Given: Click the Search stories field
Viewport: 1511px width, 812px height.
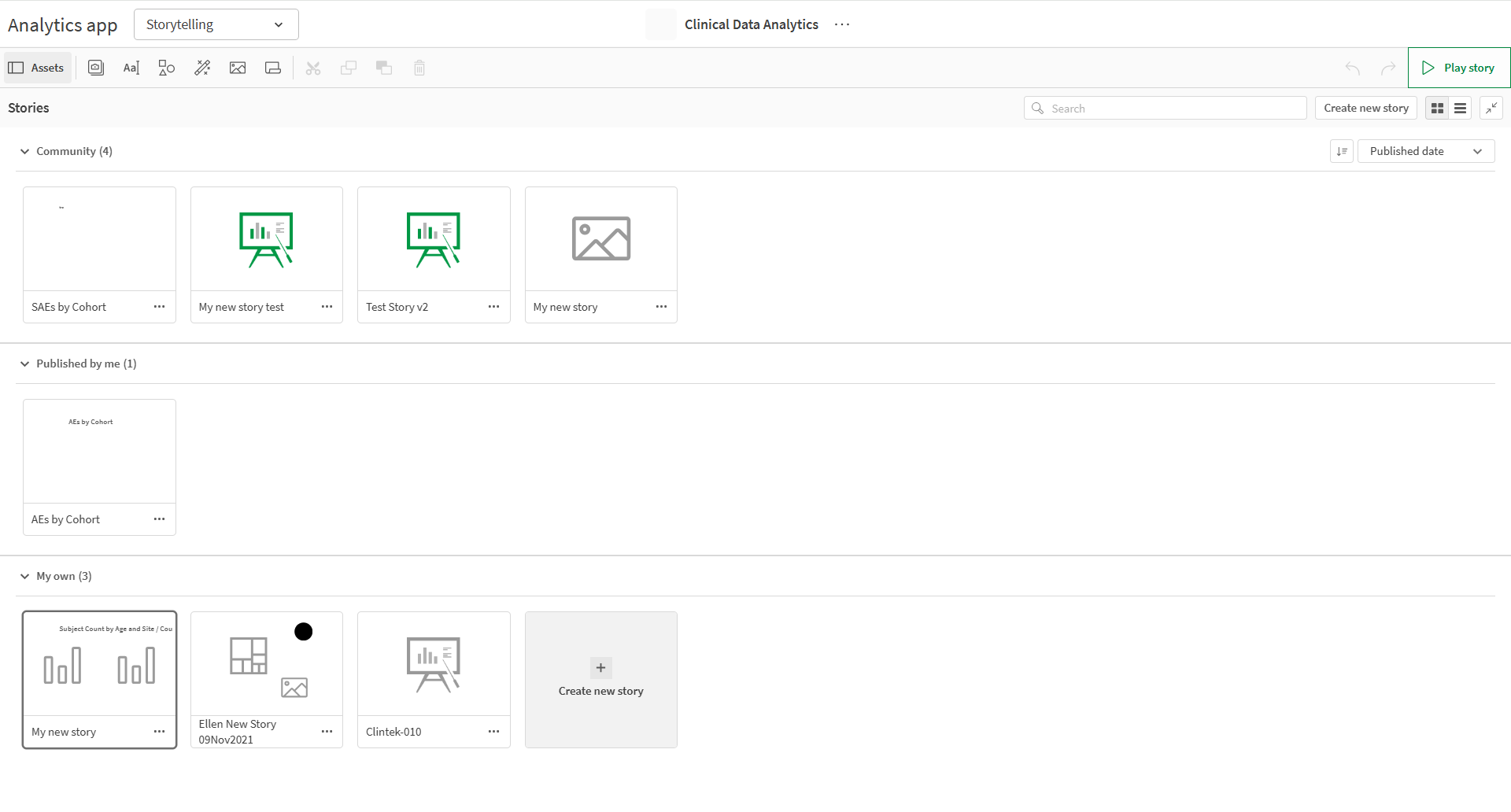Looking at the screenshot, I should click(x=1166, y=108).
